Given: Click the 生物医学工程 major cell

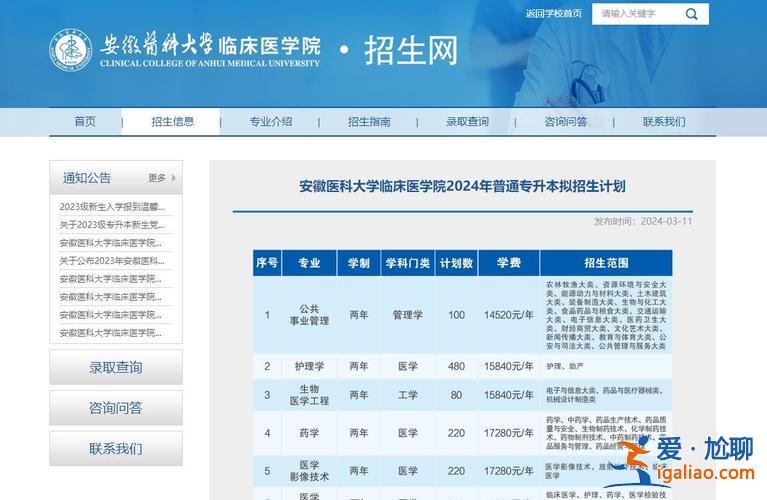Looking at the screenshot, I should (x=309, y=395).
